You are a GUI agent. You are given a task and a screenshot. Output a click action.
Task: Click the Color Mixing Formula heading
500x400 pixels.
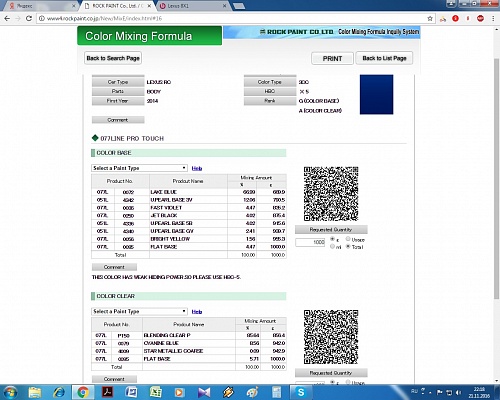pos(138,36)
